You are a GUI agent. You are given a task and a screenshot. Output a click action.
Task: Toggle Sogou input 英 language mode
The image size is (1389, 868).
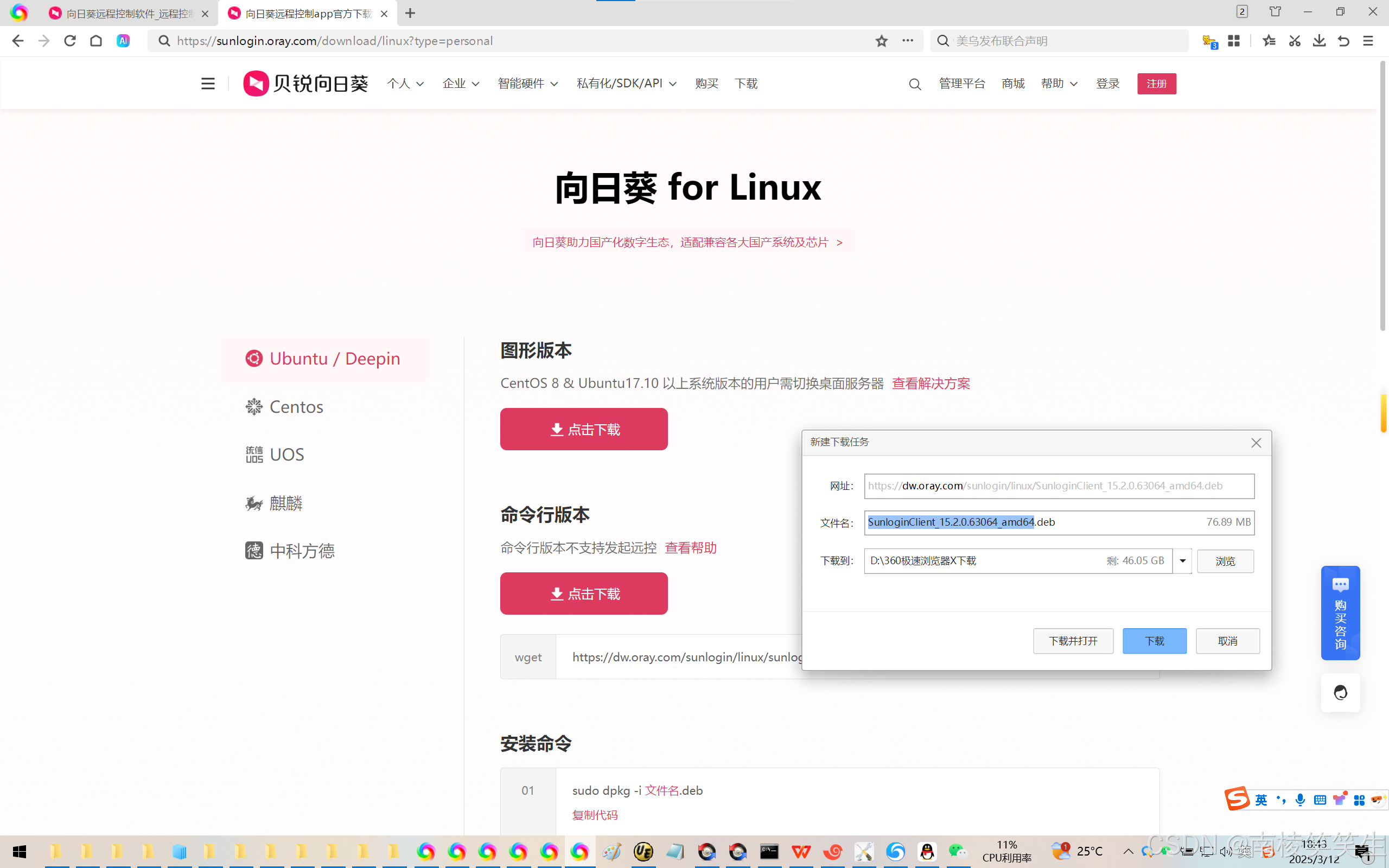(x=1261, y=800)
